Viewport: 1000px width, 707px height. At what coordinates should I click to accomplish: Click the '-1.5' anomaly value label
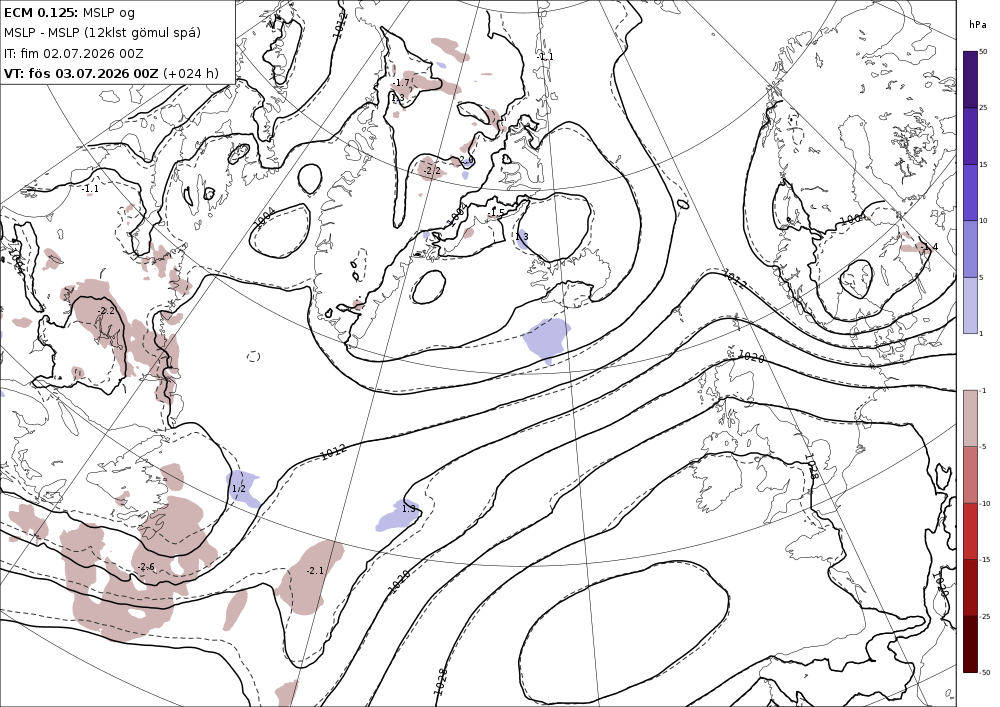tap(496, 212)
